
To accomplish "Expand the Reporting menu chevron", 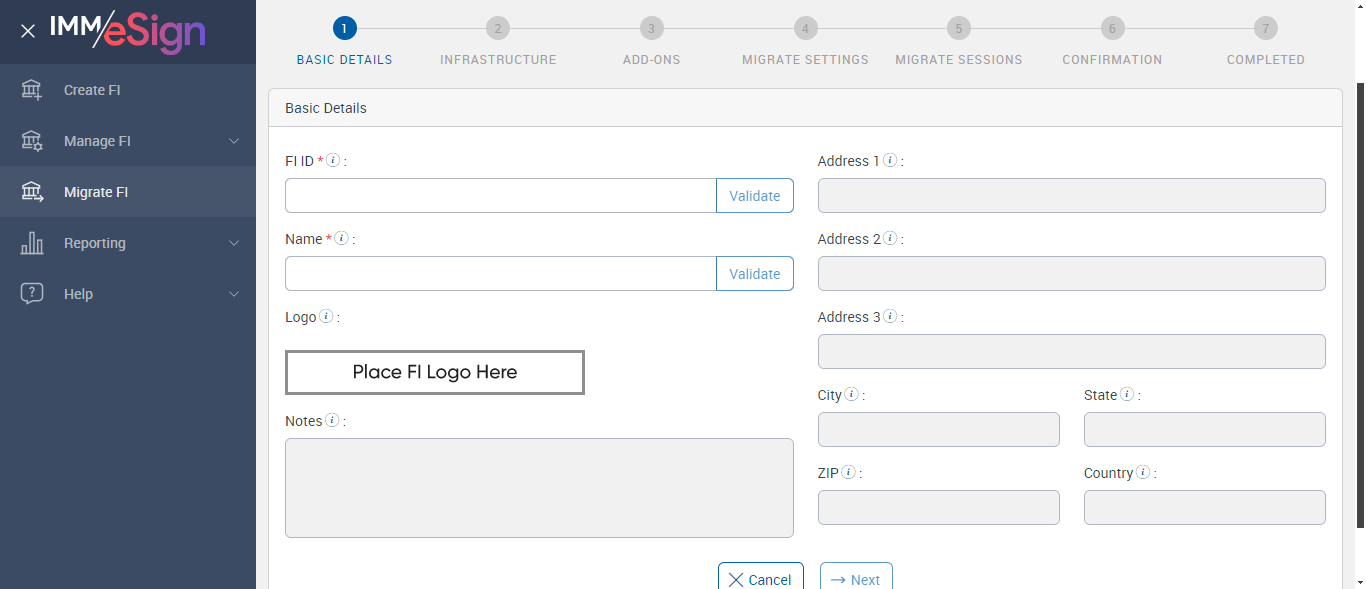I will [234, 243].
